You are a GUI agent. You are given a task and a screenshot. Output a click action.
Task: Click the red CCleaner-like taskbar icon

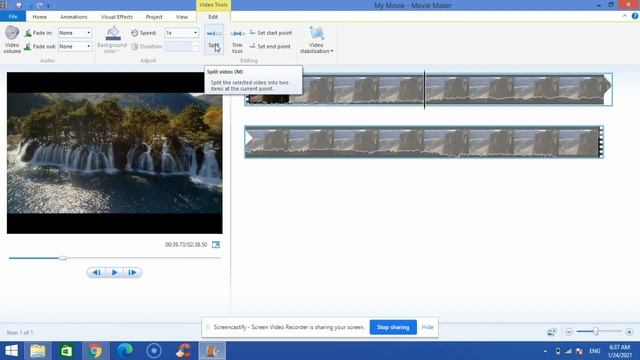183,351
